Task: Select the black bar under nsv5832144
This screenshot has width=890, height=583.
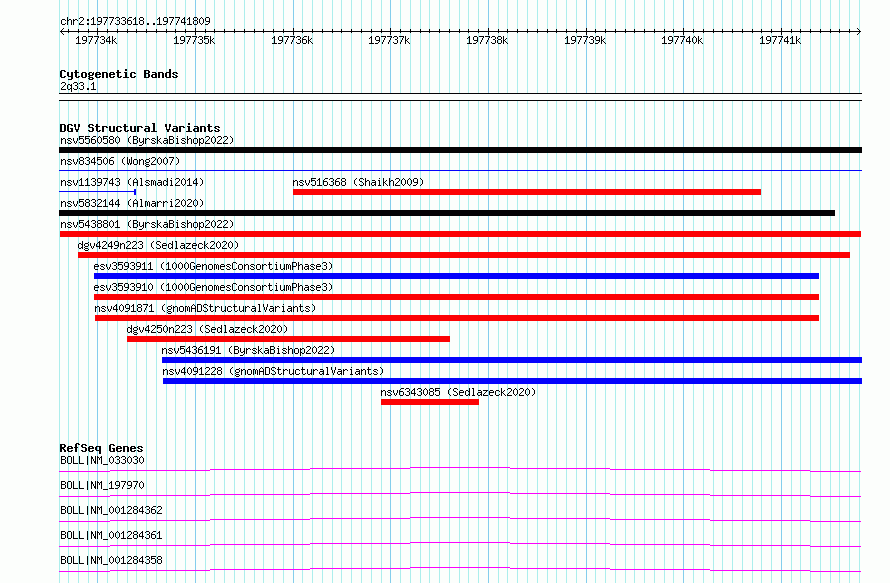Action: [447, 213]
